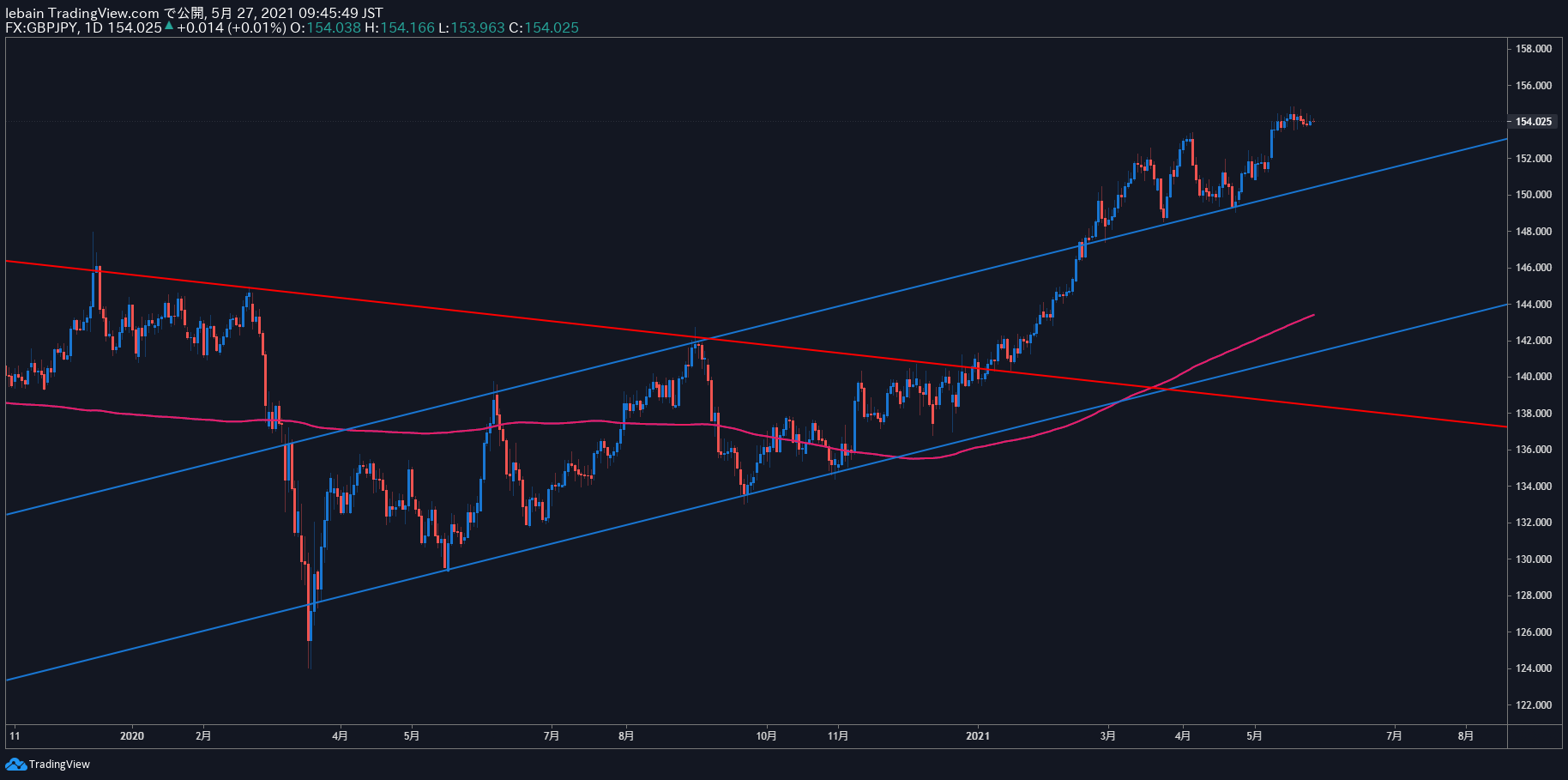Click the +0.014 (+0.01%) change text

pyautogui.click(x=232, y=27)
